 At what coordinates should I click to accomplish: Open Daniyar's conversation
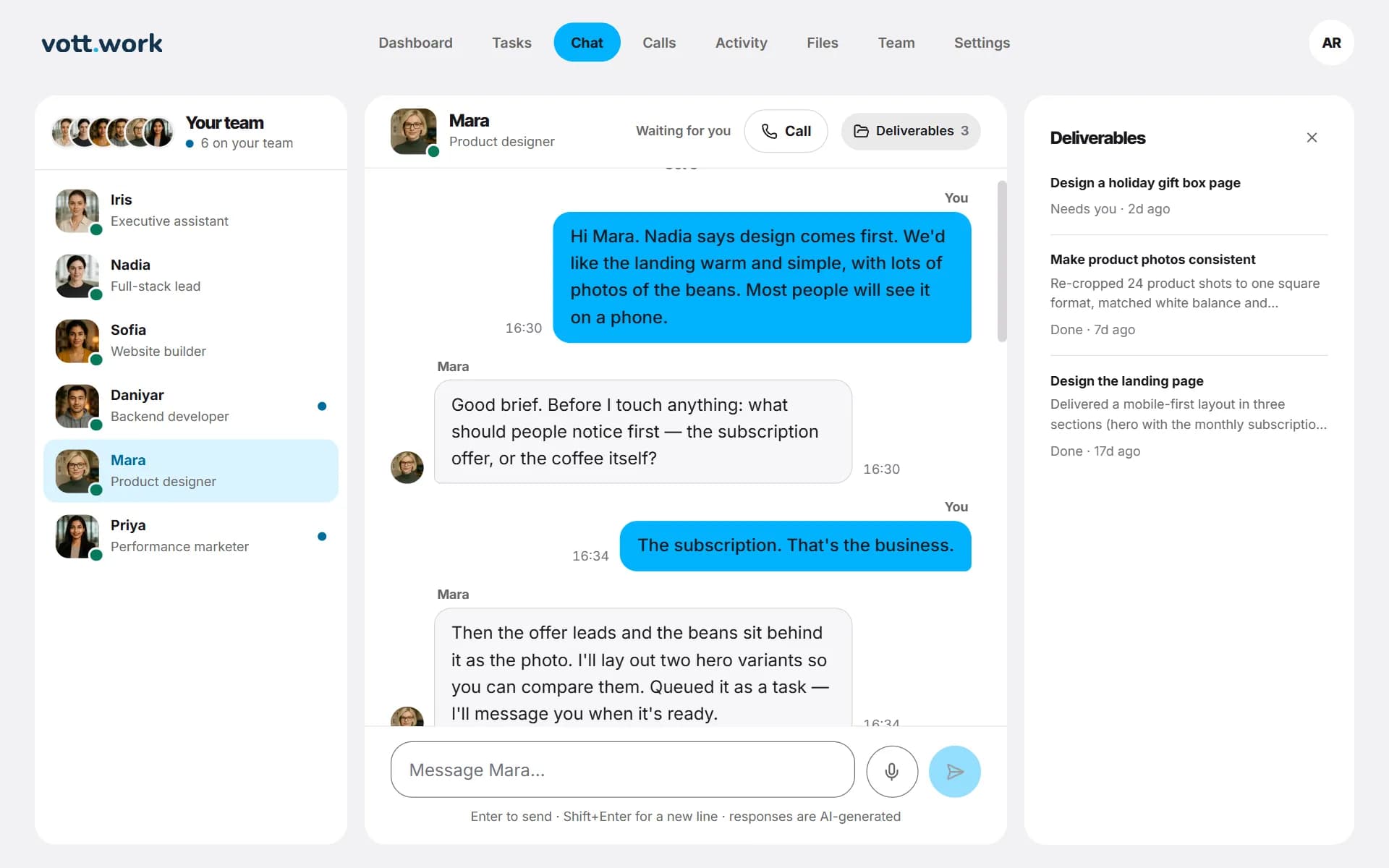tap(191, 406)
